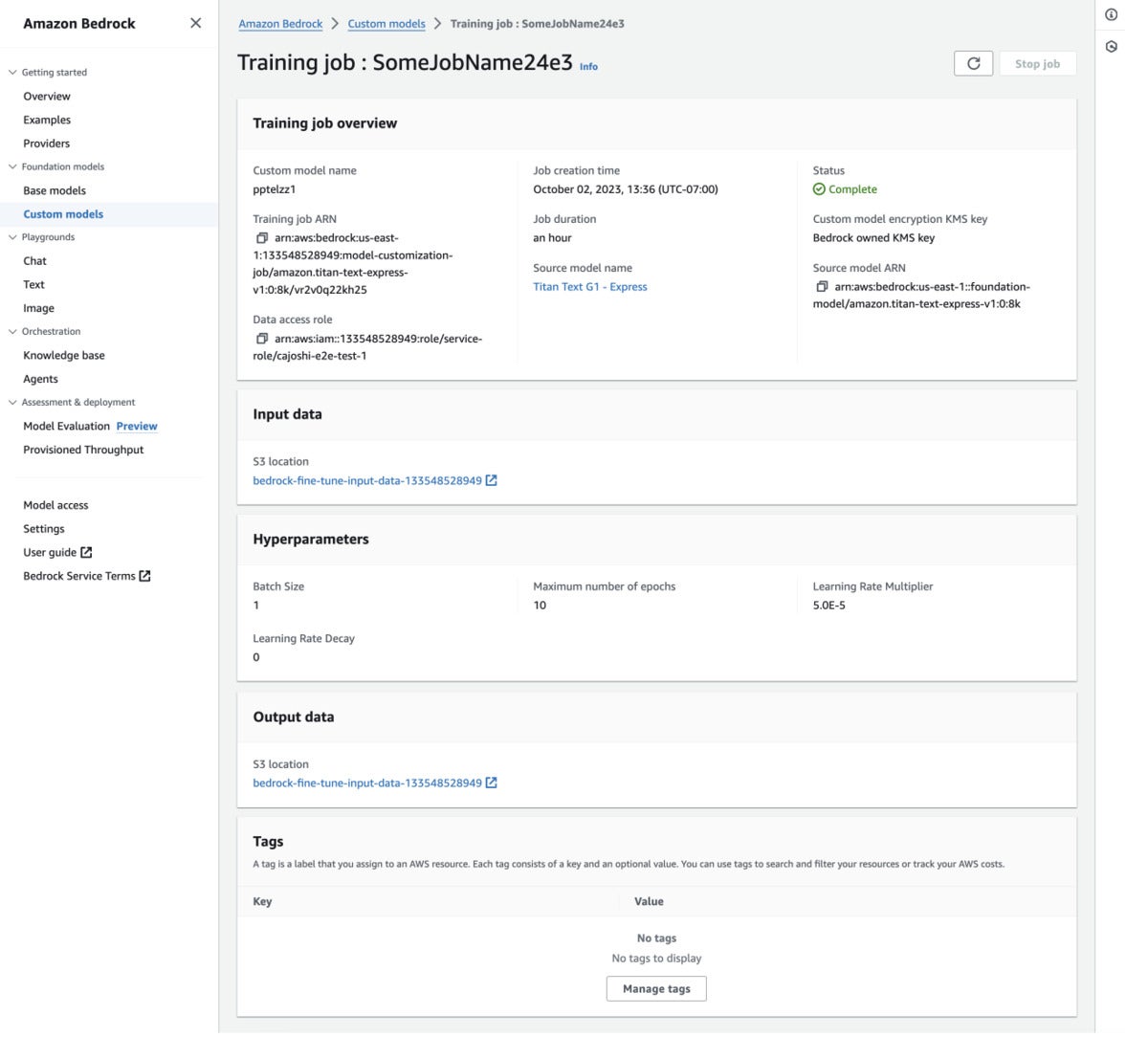Image resolution: width=1148 pixels, height=1059 pixels.
Task: Open Input data S3 location external icon
Action: point(492,480)
